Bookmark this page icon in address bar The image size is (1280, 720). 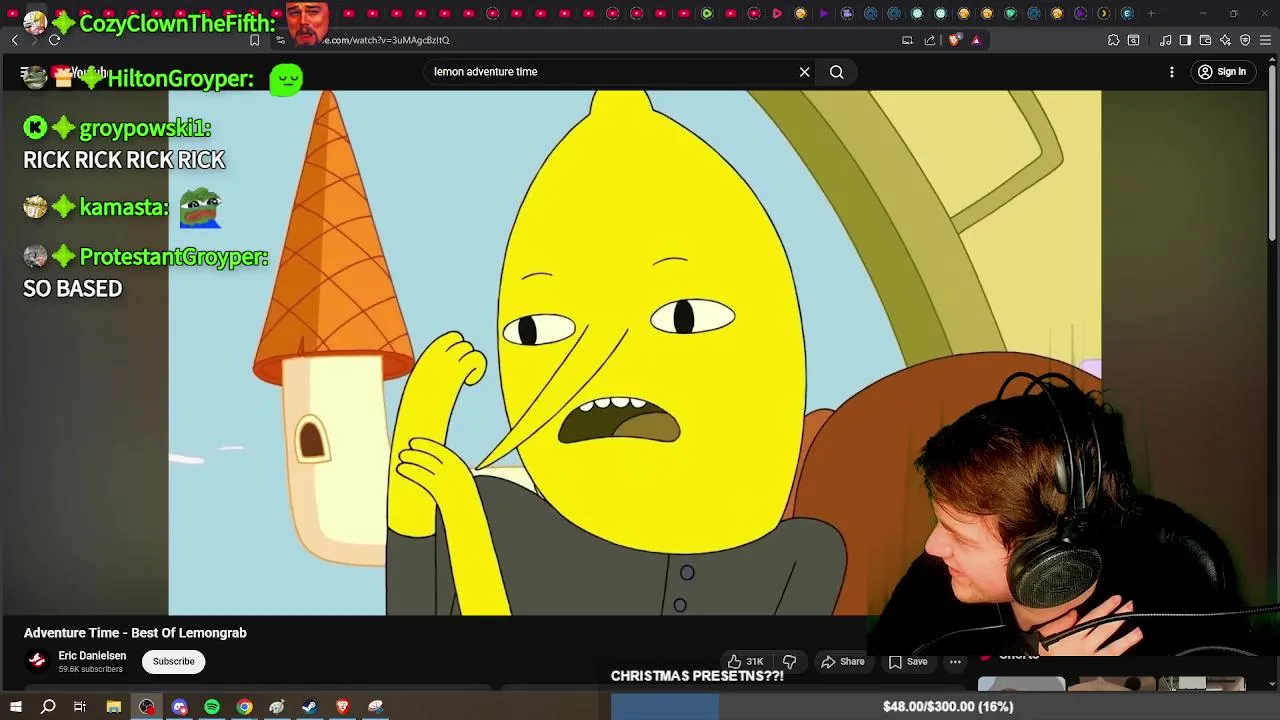254,40
